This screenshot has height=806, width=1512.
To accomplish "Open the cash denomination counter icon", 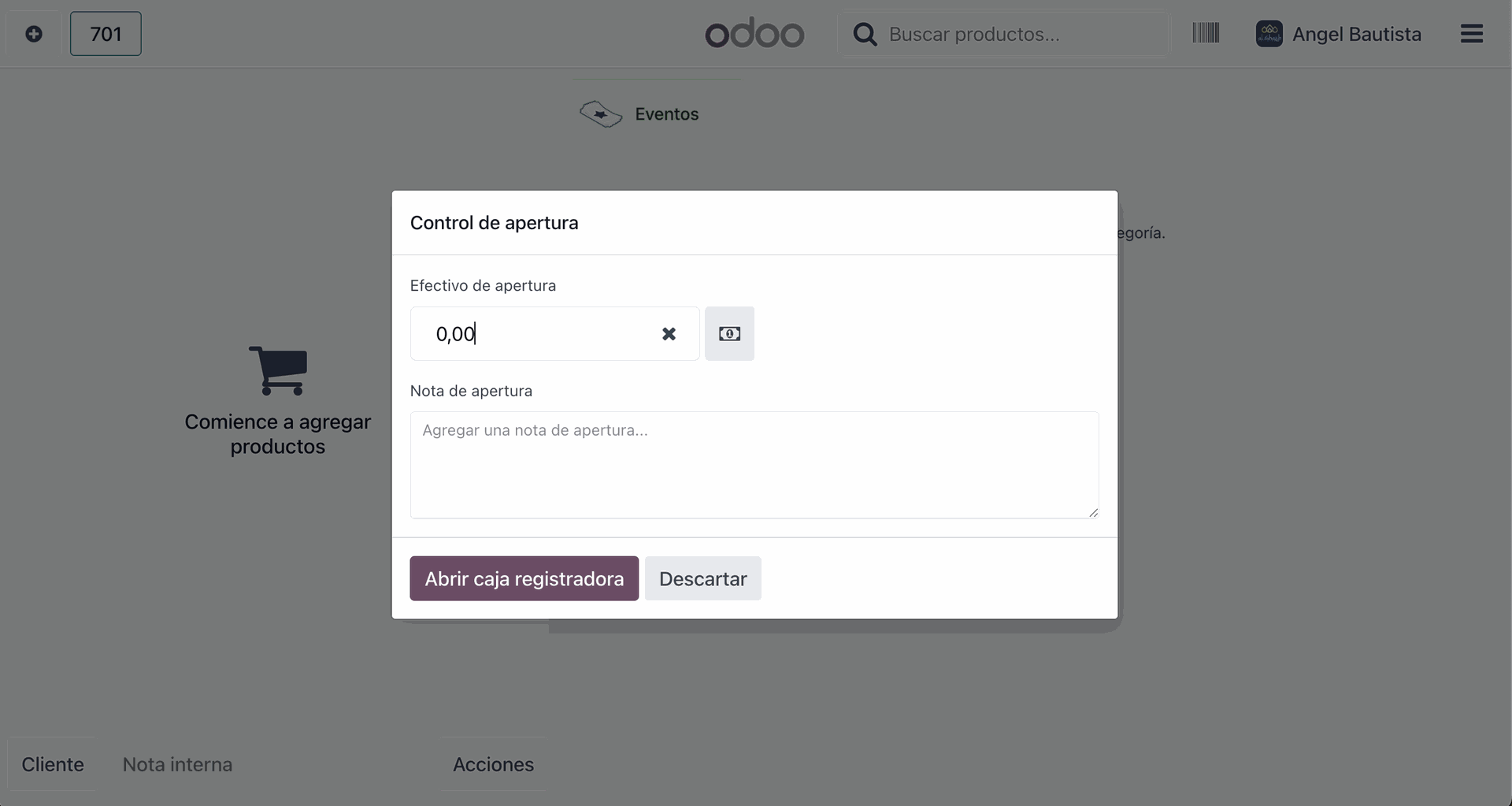I will pyautogui.click(x=729, y=334).
